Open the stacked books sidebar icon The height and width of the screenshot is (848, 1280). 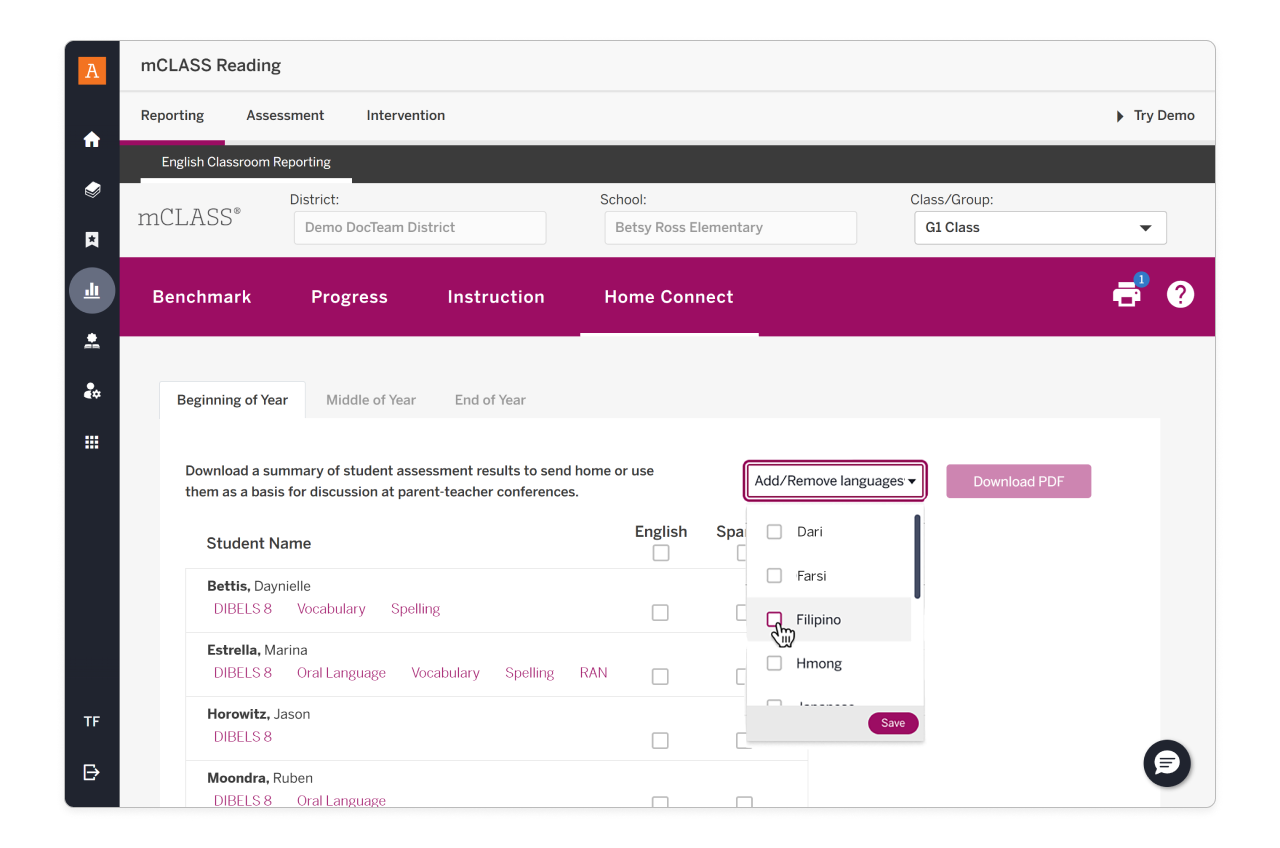92,189
